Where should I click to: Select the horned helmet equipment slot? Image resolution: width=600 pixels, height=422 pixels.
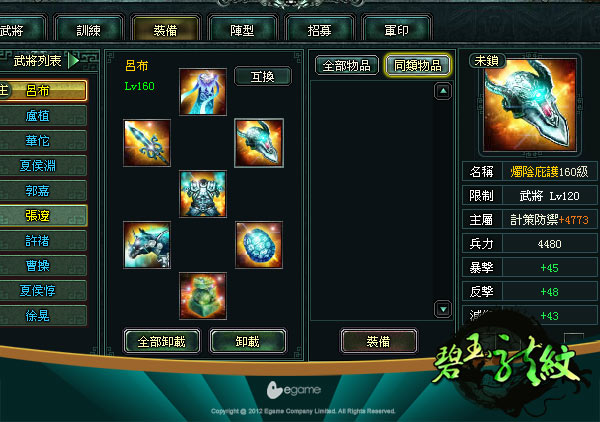tap(259, 143)
